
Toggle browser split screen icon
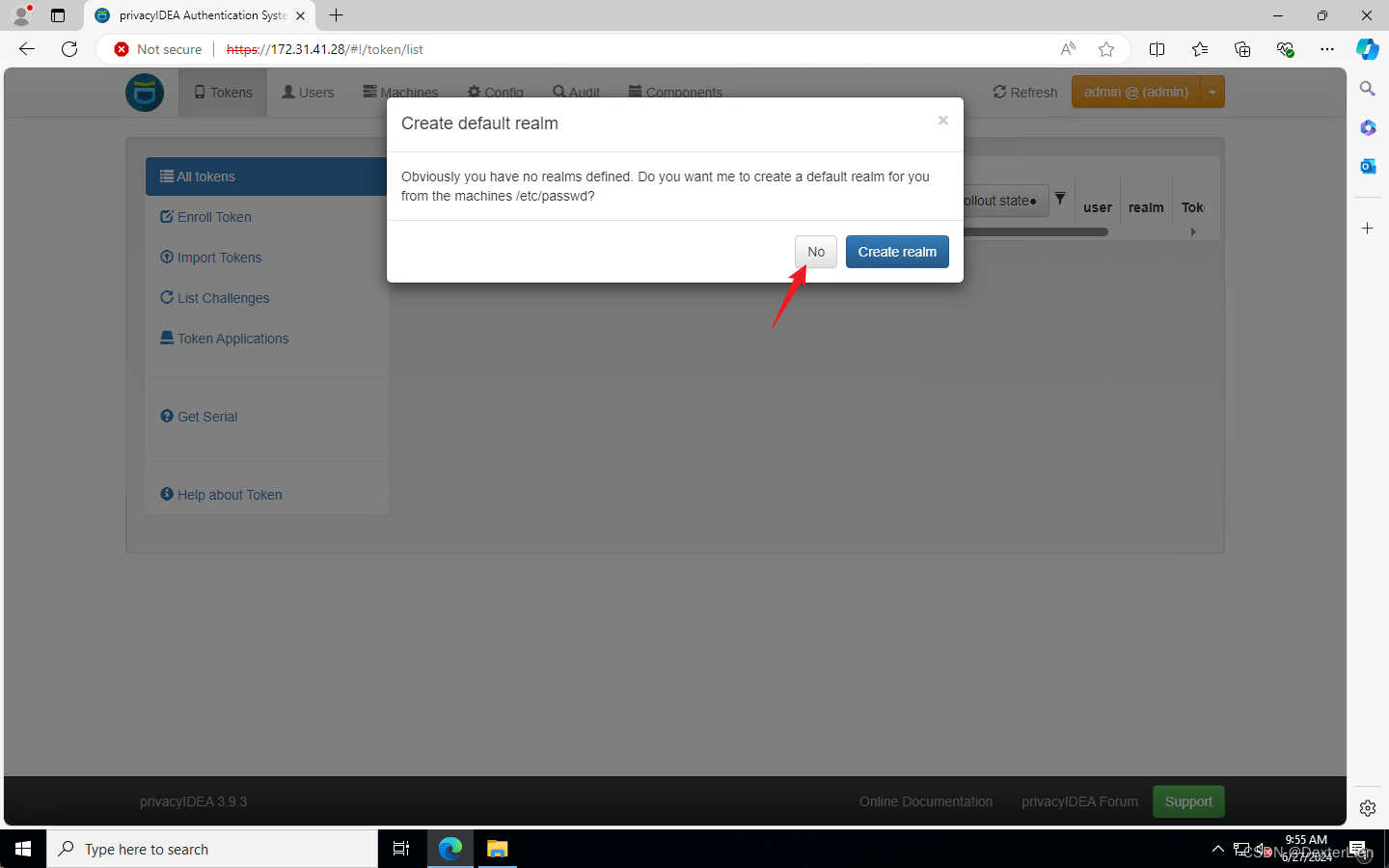coord(1157,49)
